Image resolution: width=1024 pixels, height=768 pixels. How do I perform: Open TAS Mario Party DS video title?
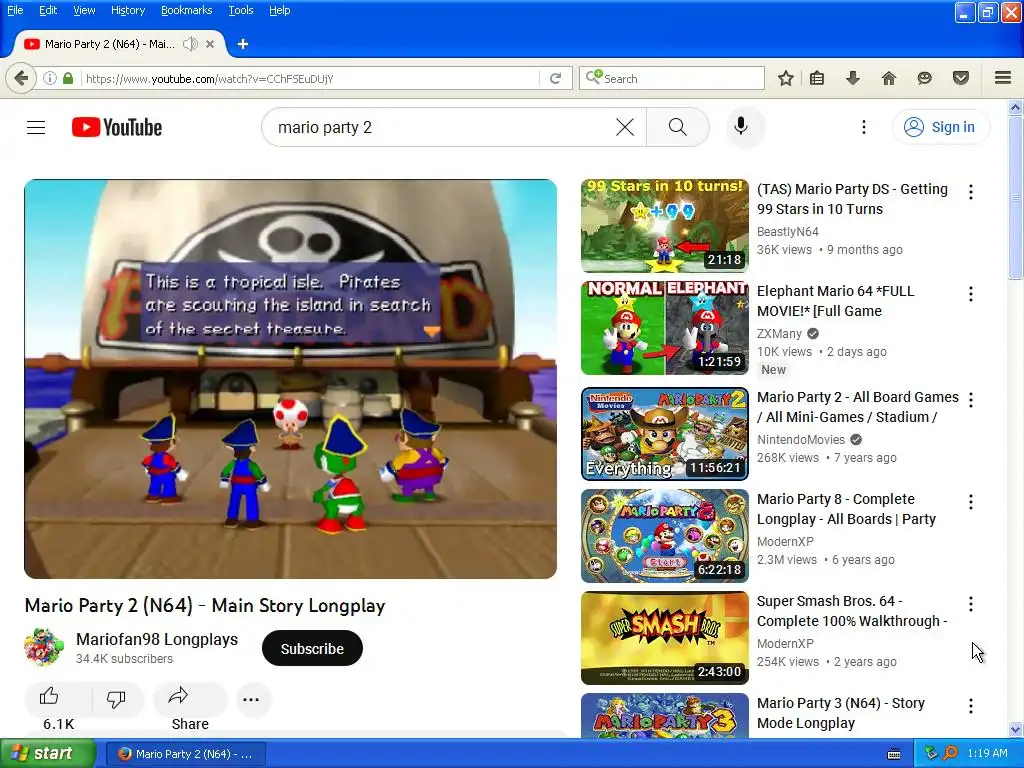coord(852,199)
